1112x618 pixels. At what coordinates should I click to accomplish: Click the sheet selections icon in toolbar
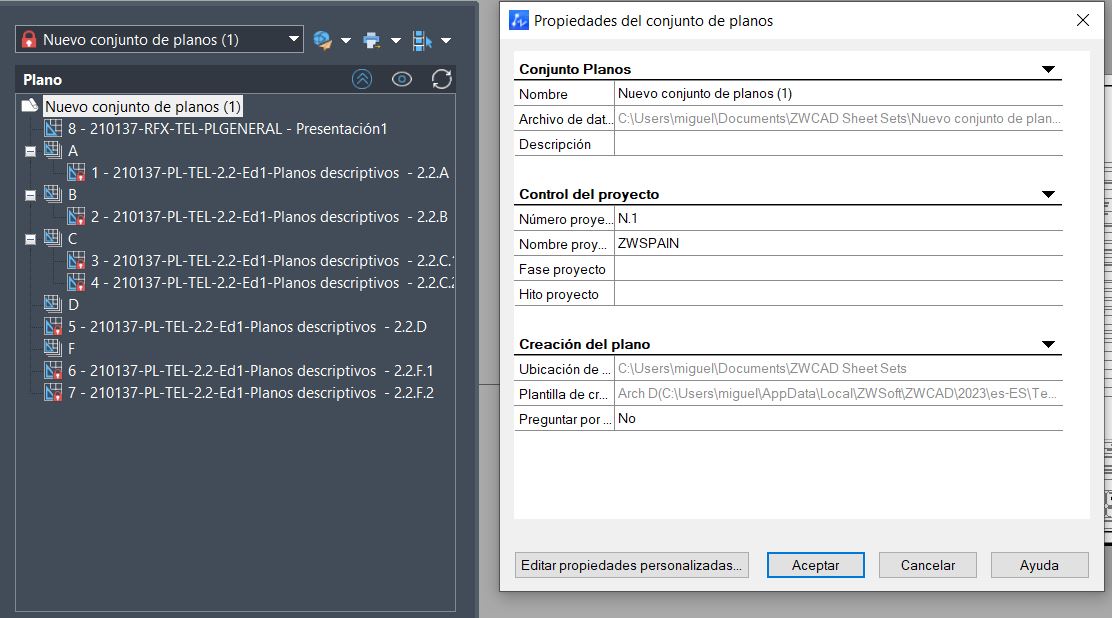422,40
